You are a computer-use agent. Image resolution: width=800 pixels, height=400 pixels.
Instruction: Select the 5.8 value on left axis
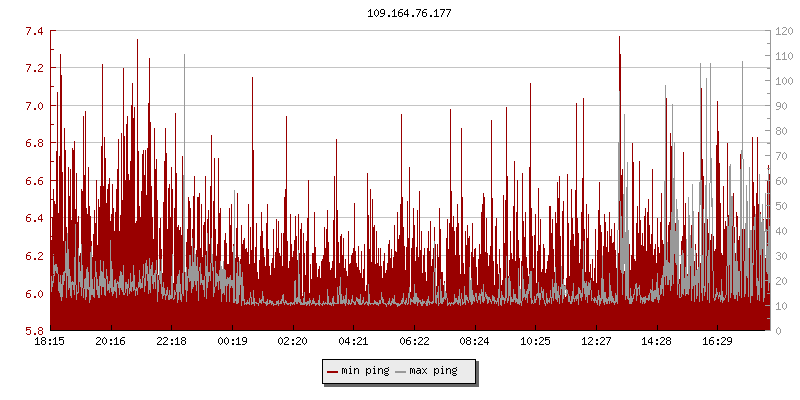(x=34, y=331)
